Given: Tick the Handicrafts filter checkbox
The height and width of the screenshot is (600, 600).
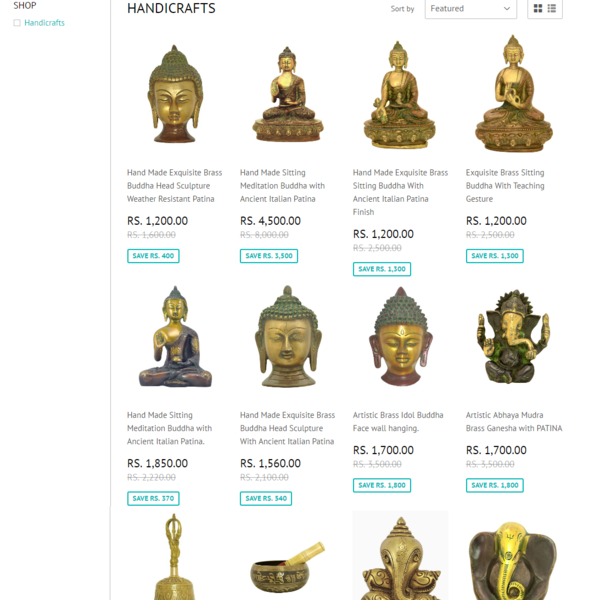Looking at the screenshot, I should click(x=17, y=23).
